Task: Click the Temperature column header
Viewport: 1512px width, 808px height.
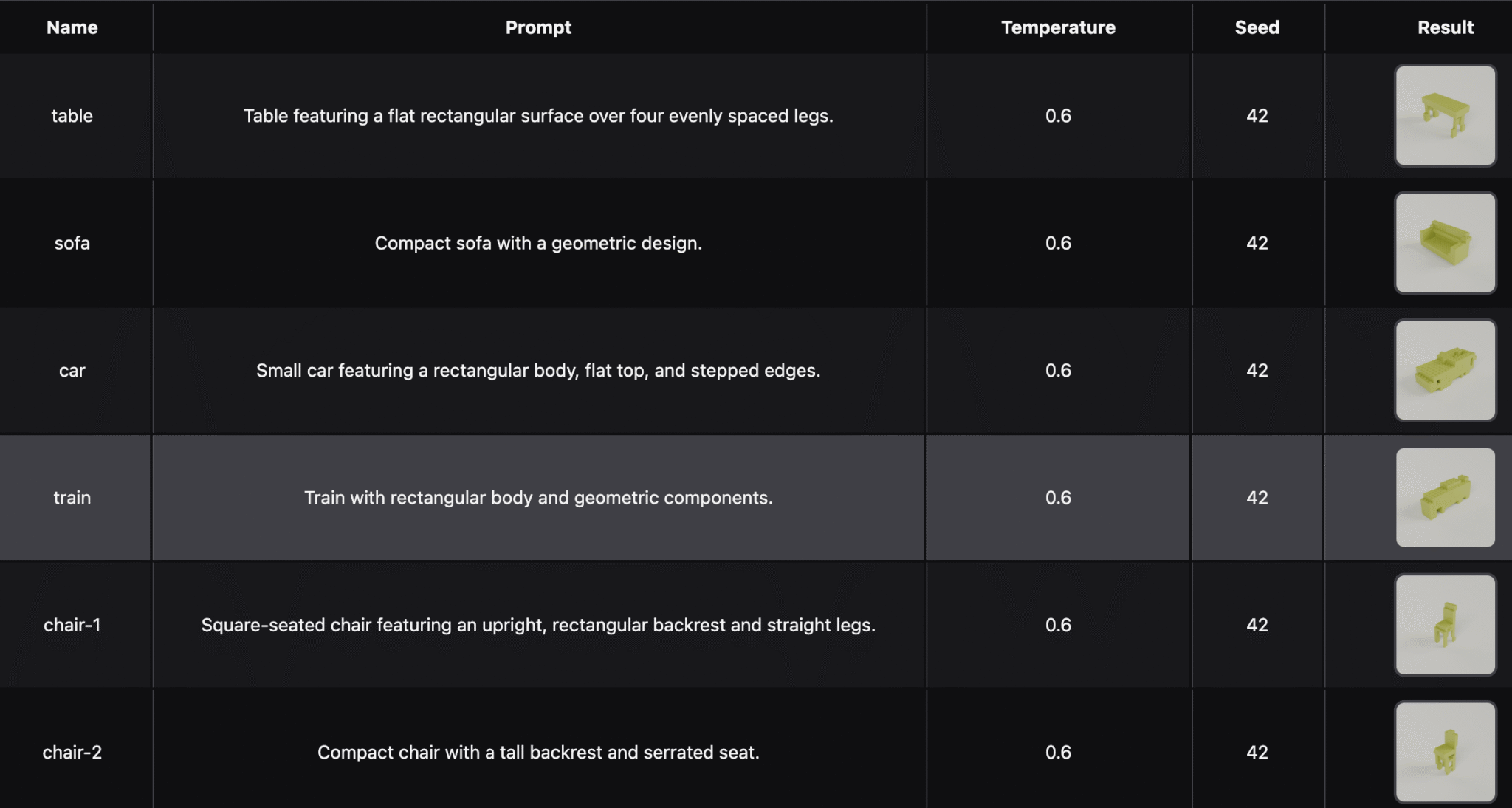Action: click(x=1058, y=27)
